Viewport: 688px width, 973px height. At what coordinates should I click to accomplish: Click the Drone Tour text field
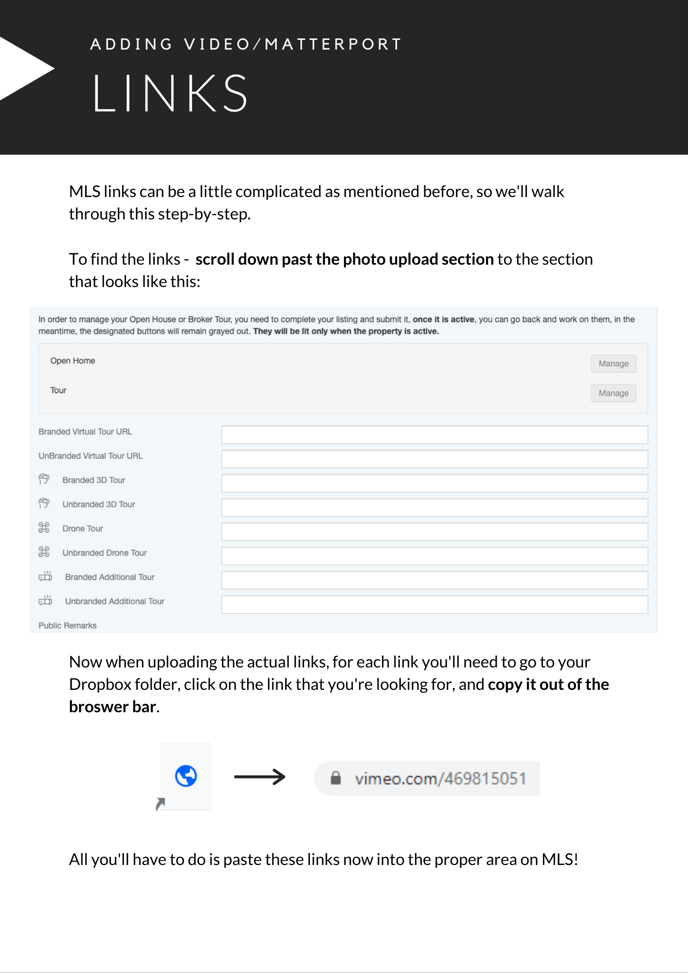(434, 531)
